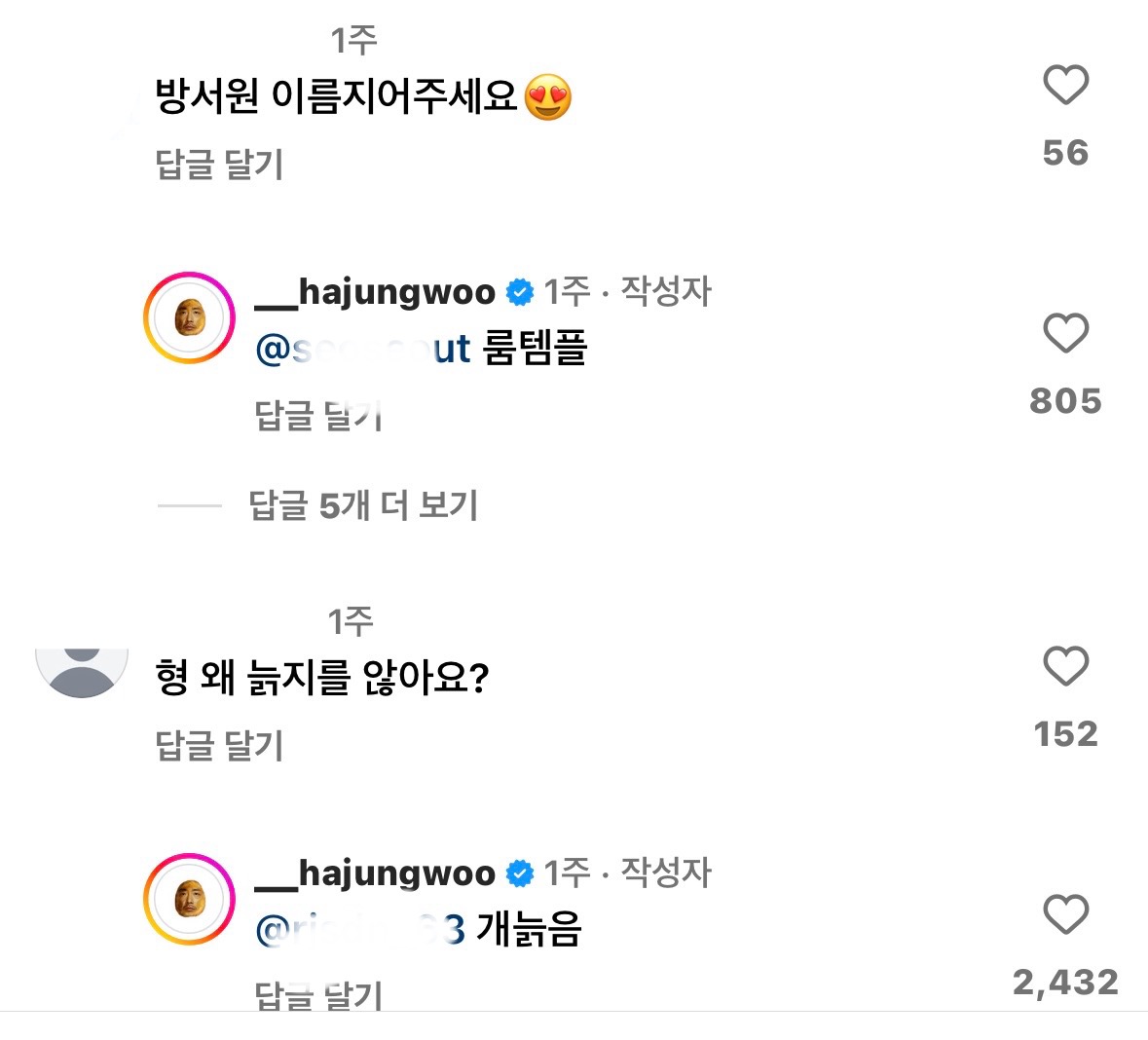Tap the heart on the '룸템플' reply
Viewport: 1148px width, 1040px height.
click(1065, 334)
